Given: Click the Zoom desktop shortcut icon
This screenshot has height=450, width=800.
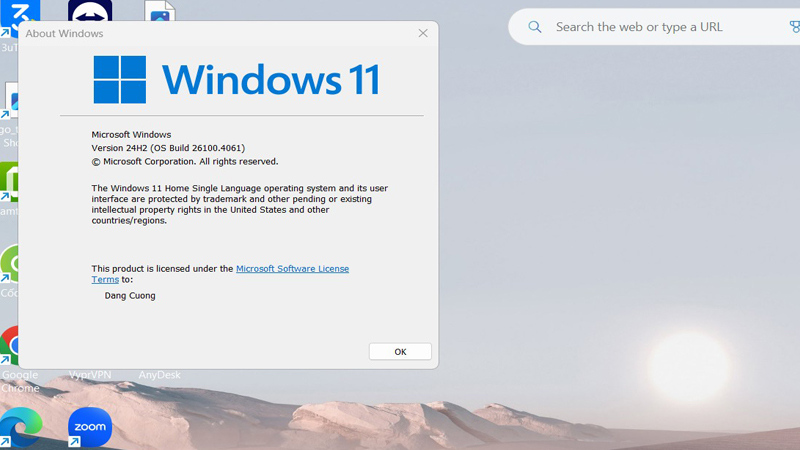Looking at the screenshot, I should pyautogui.click(x=90, y=427).
